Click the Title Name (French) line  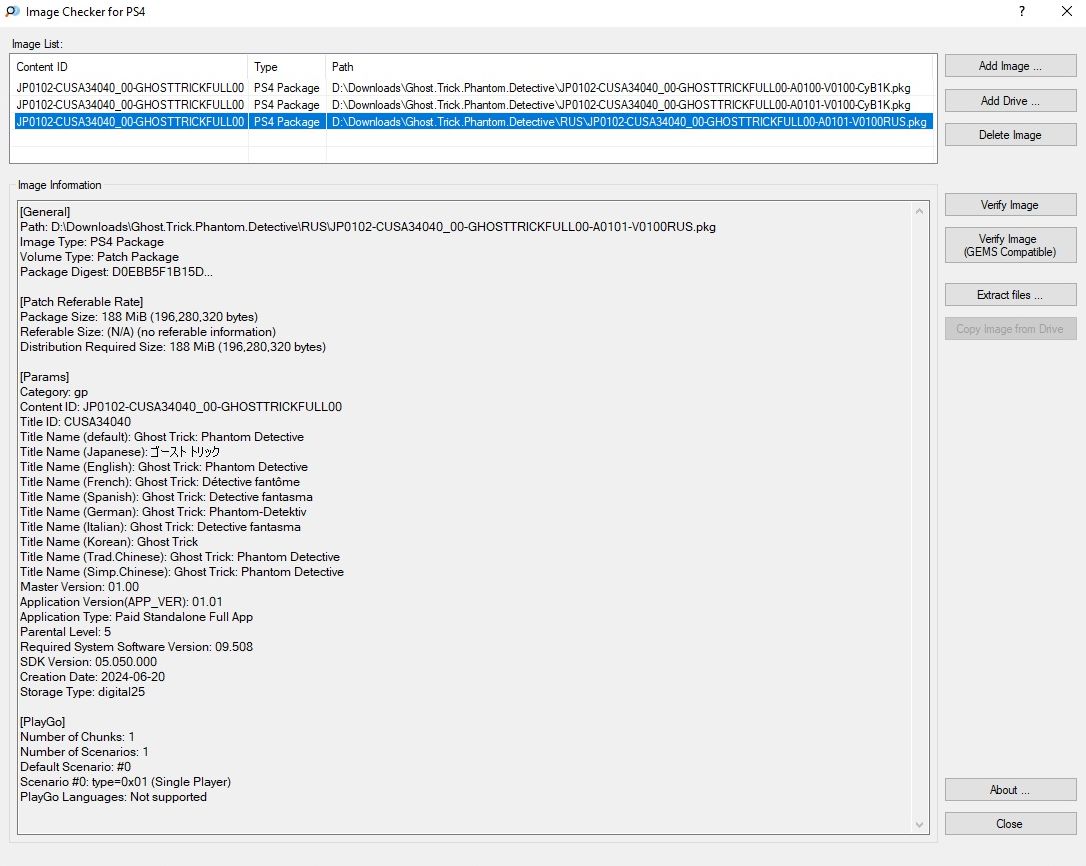pos(160,482)
